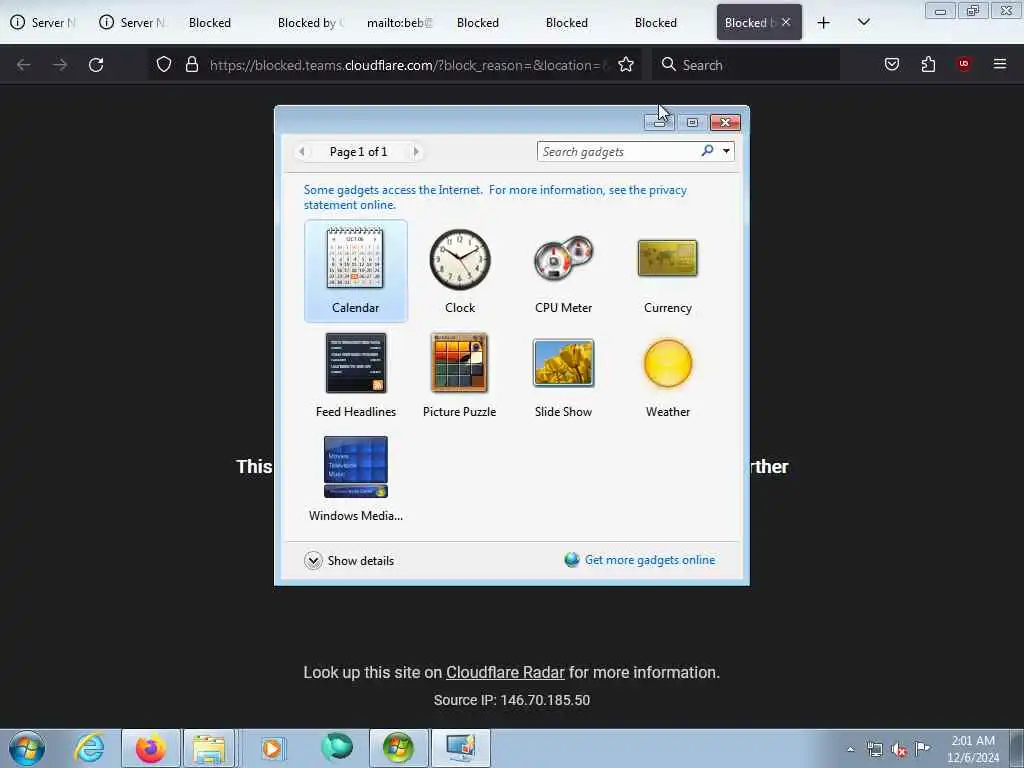Screen dimensions: 1024x768
Task: Select the Clock gadget
Action: (x=460, y=270)
